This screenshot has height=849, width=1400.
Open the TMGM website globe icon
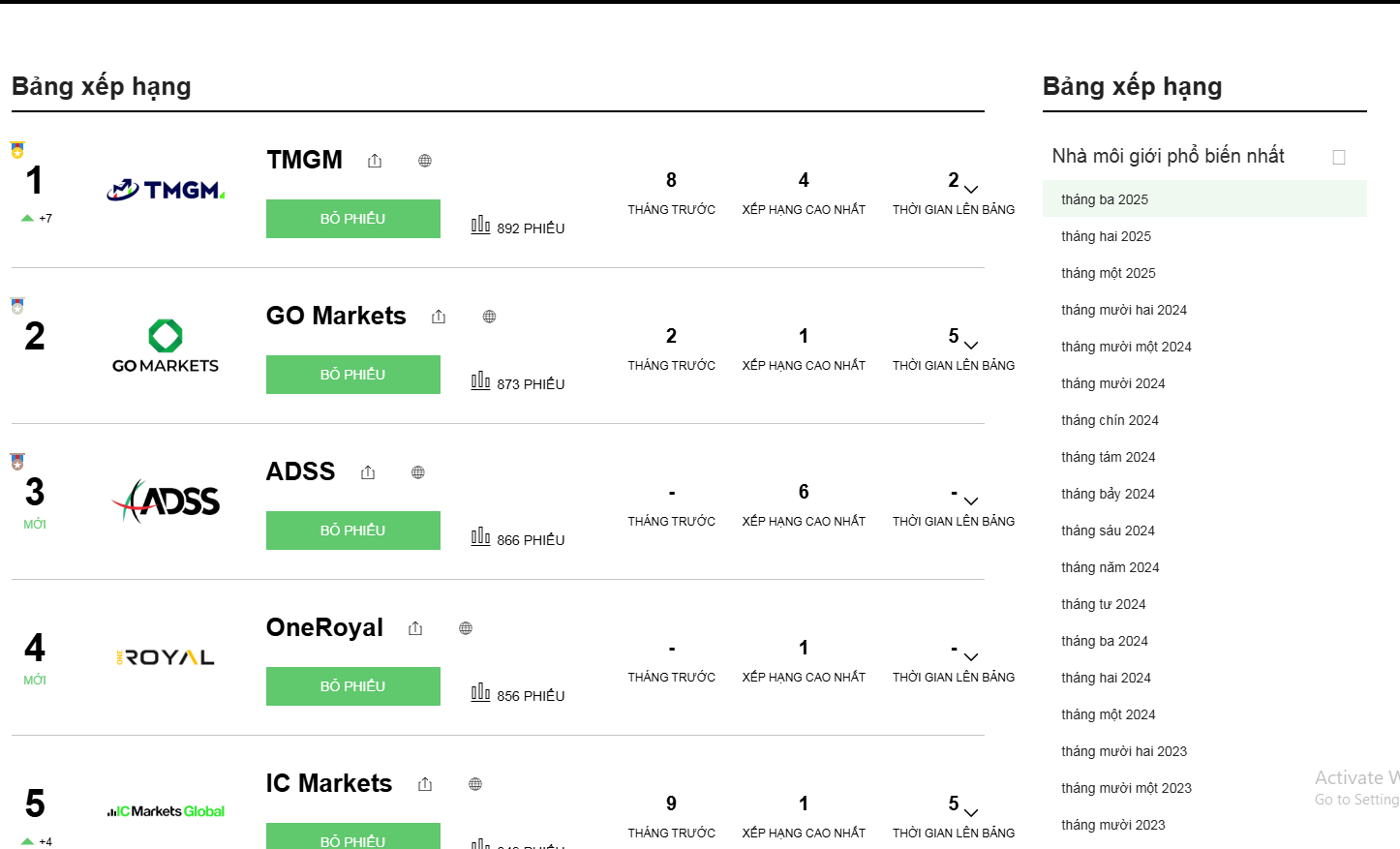point(425,161)
